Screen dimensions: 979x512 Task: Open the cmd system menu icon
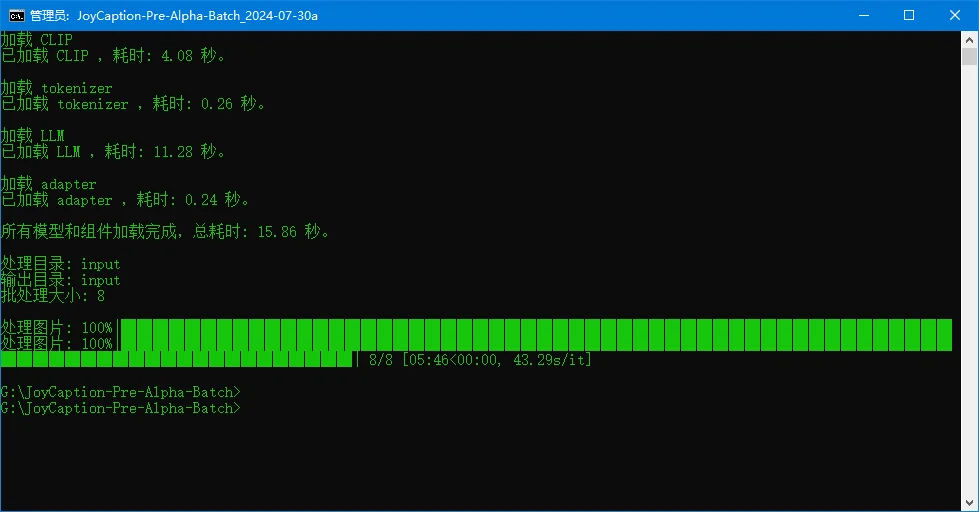pyautogui.click(x=16, y=16)
